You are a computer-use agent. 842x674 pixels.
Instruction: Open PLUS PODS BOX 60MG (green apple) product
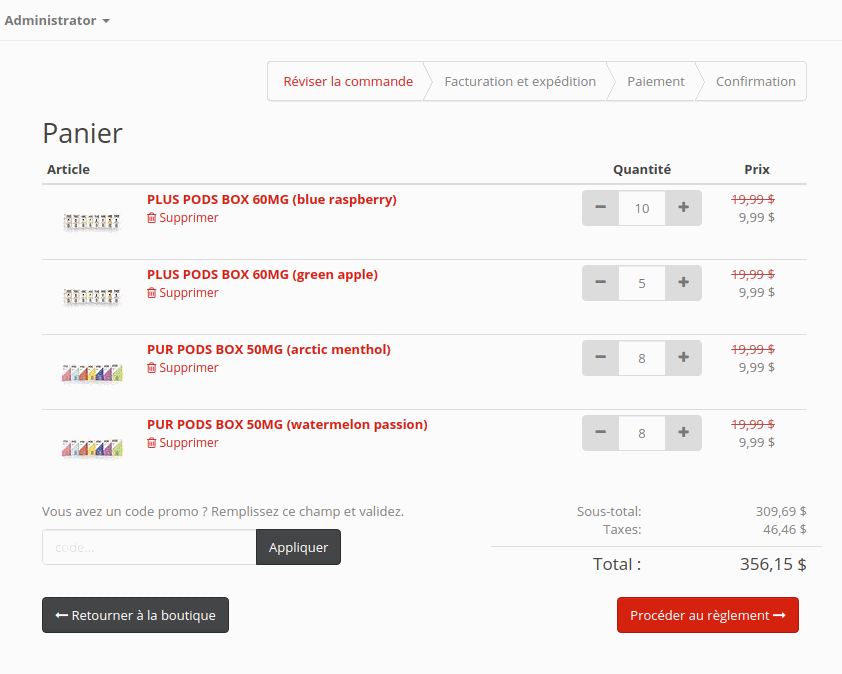(x=263, y=274)
